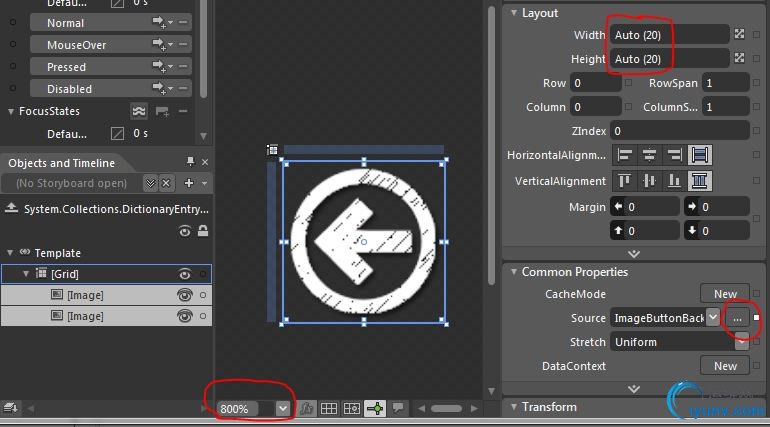Add transition for Pressed state

tap(162, 66)
